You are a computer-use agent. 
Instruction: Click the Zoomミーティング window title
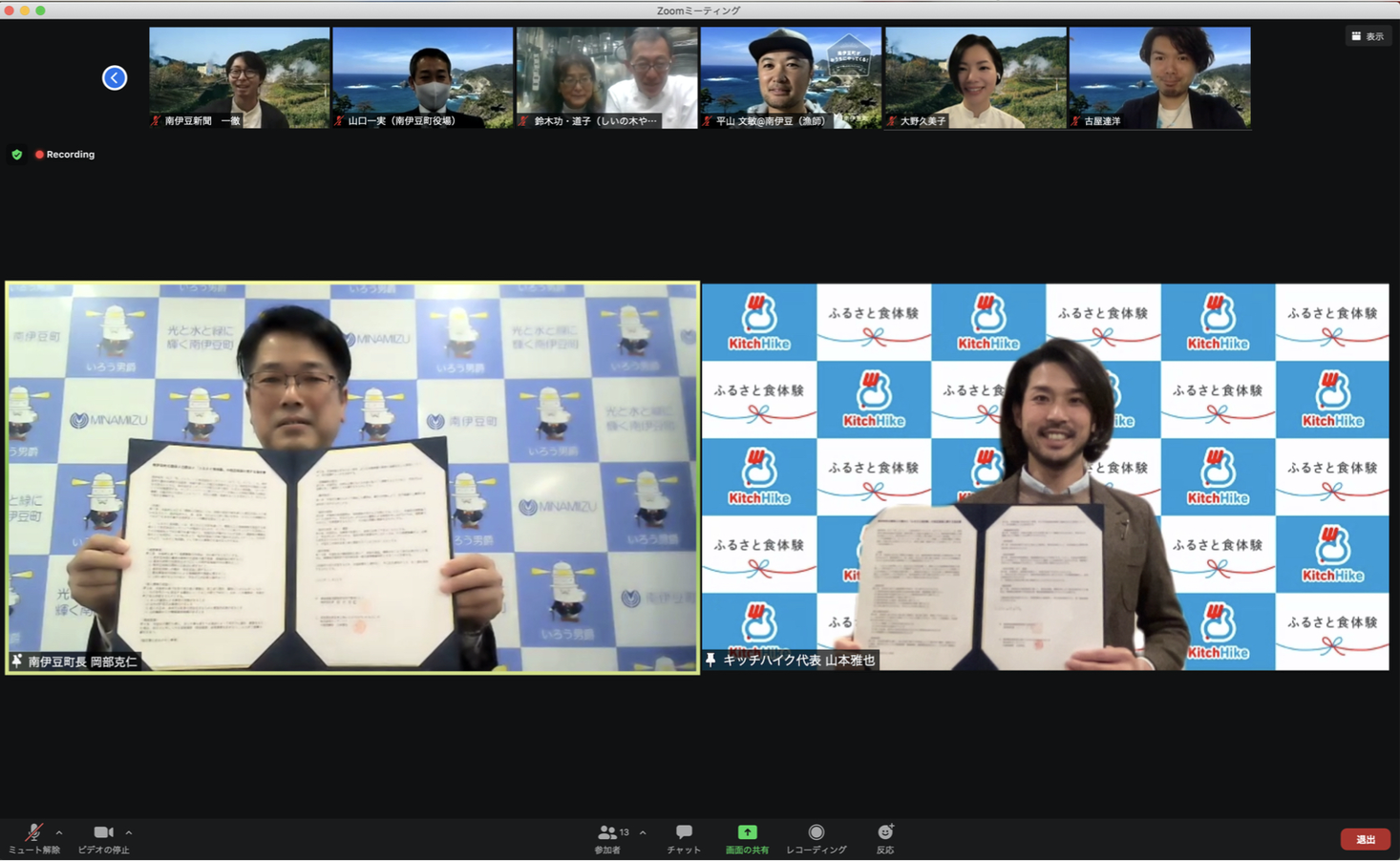point(698,10)
